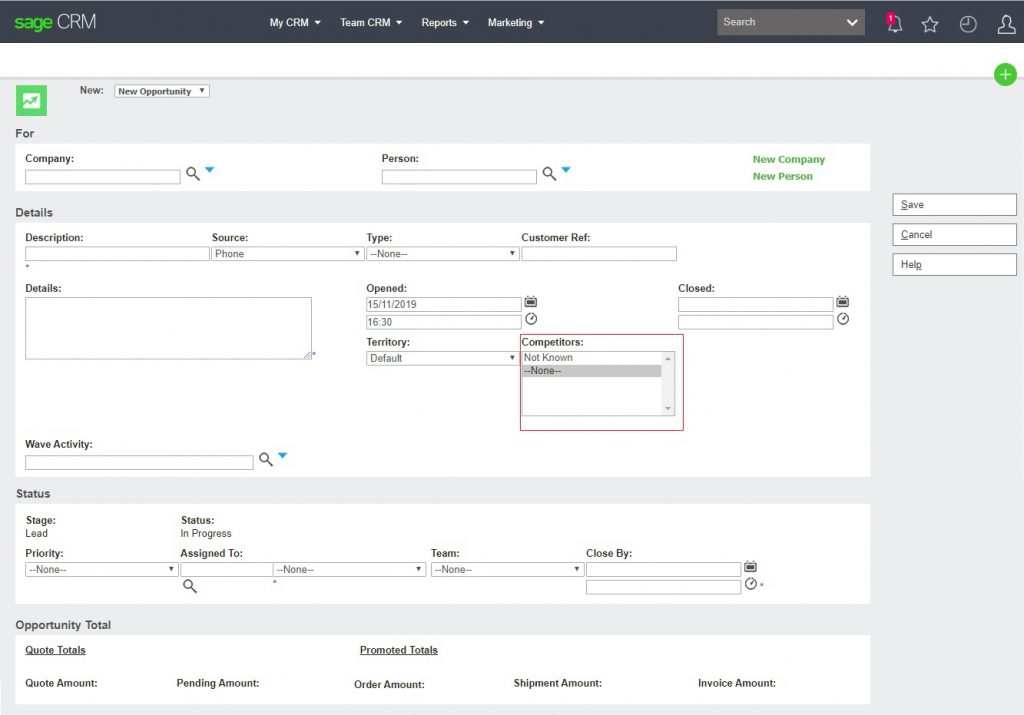Open the Team dropdown
Image resolution: width=1024 pixels, height=715 pixels.
(x=507, y=570)
